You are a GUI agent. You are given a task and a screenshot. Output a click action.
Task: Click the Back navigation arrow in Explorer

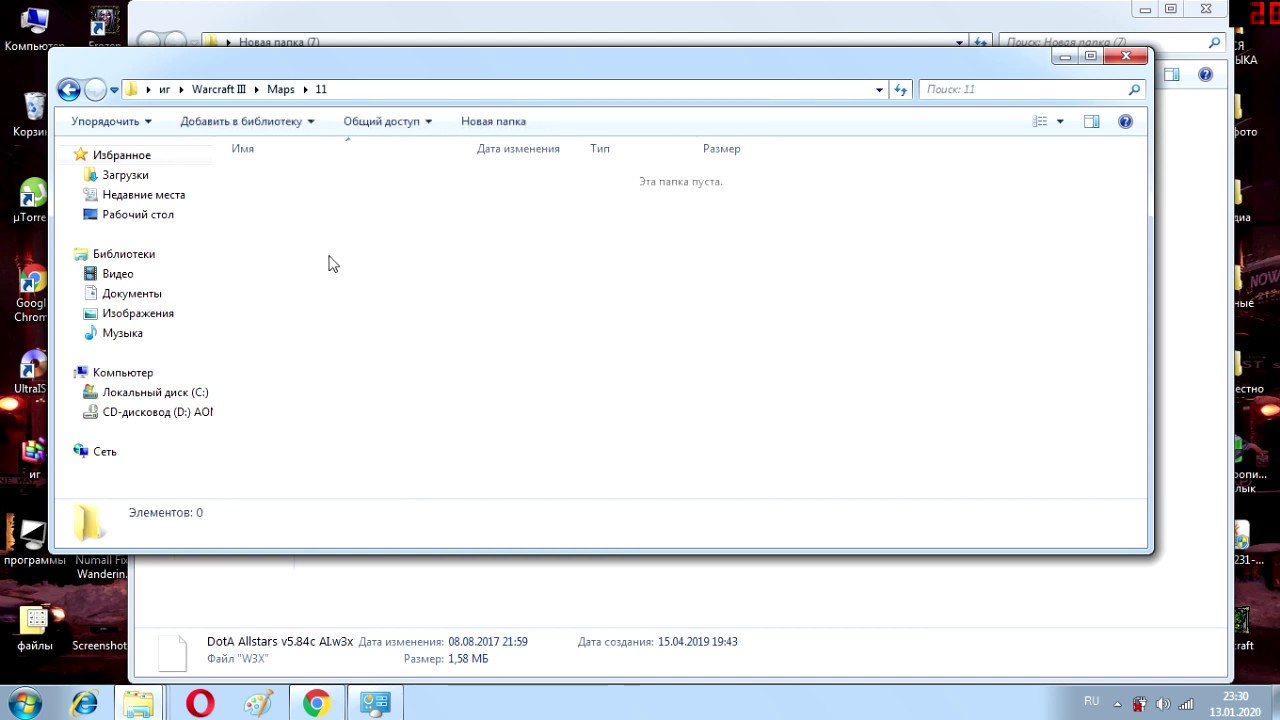[x=69, y=90]
